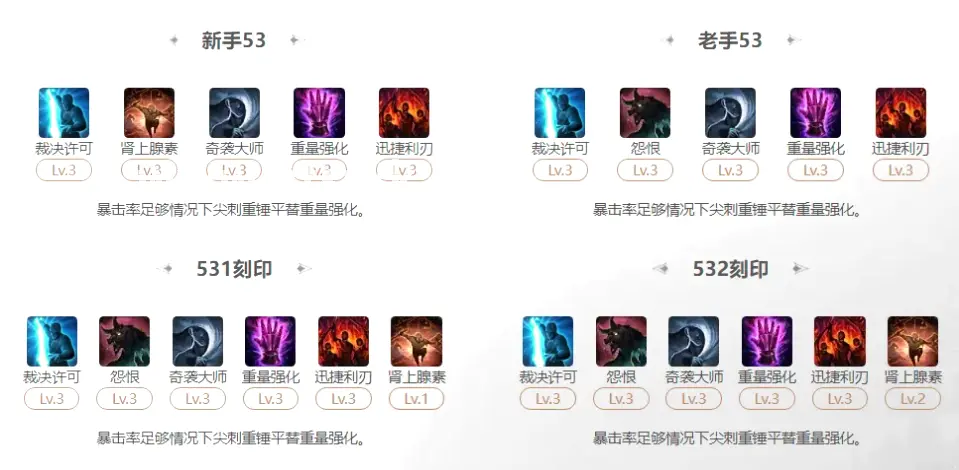Click the 老手53 heading
Screen dimensions: 959x470
pos(730,40)
